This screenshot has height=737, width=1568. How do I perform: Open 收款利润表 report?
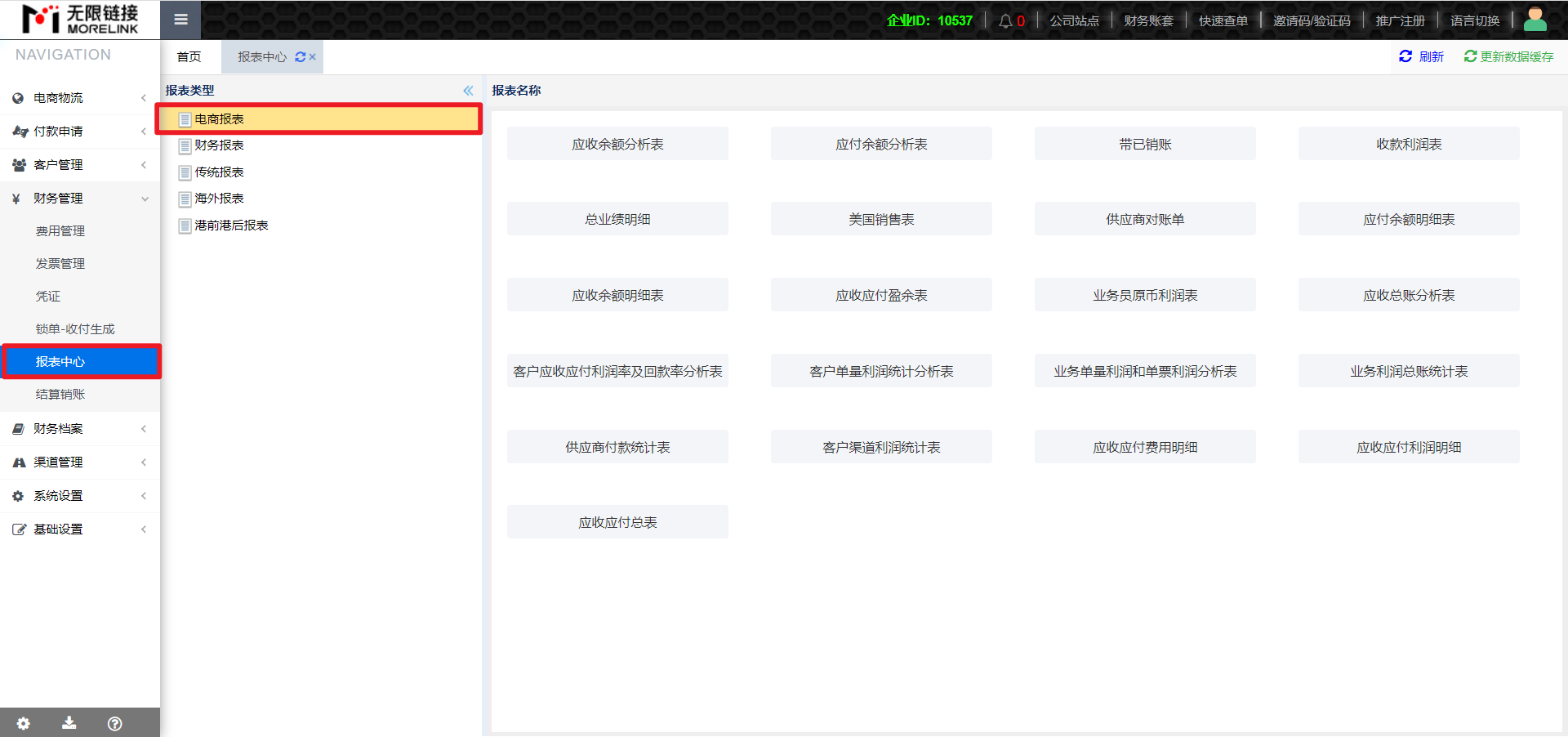1409,144
